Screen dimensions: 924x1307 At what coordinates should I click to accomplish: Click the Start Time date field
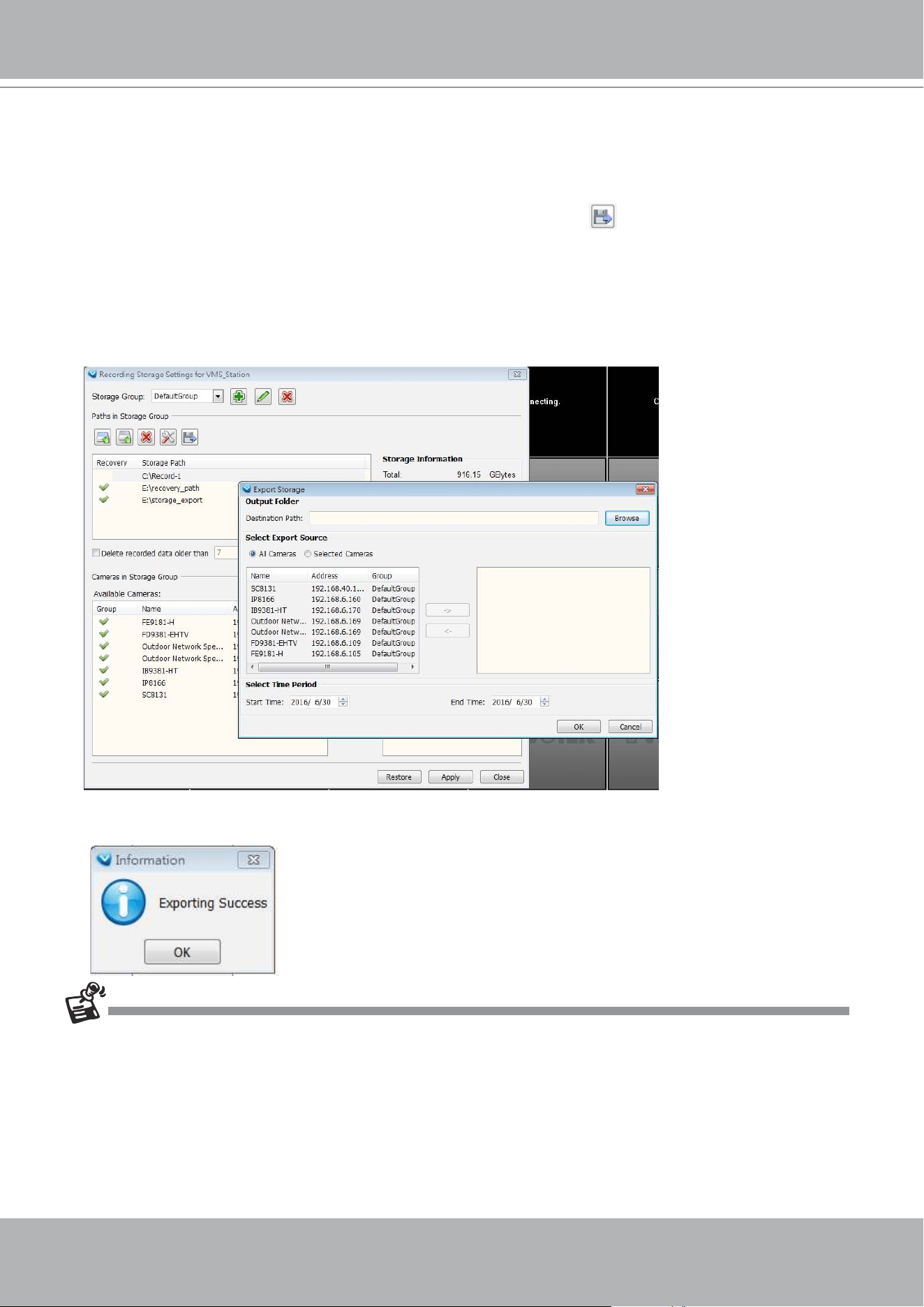(x=314, y=702)
